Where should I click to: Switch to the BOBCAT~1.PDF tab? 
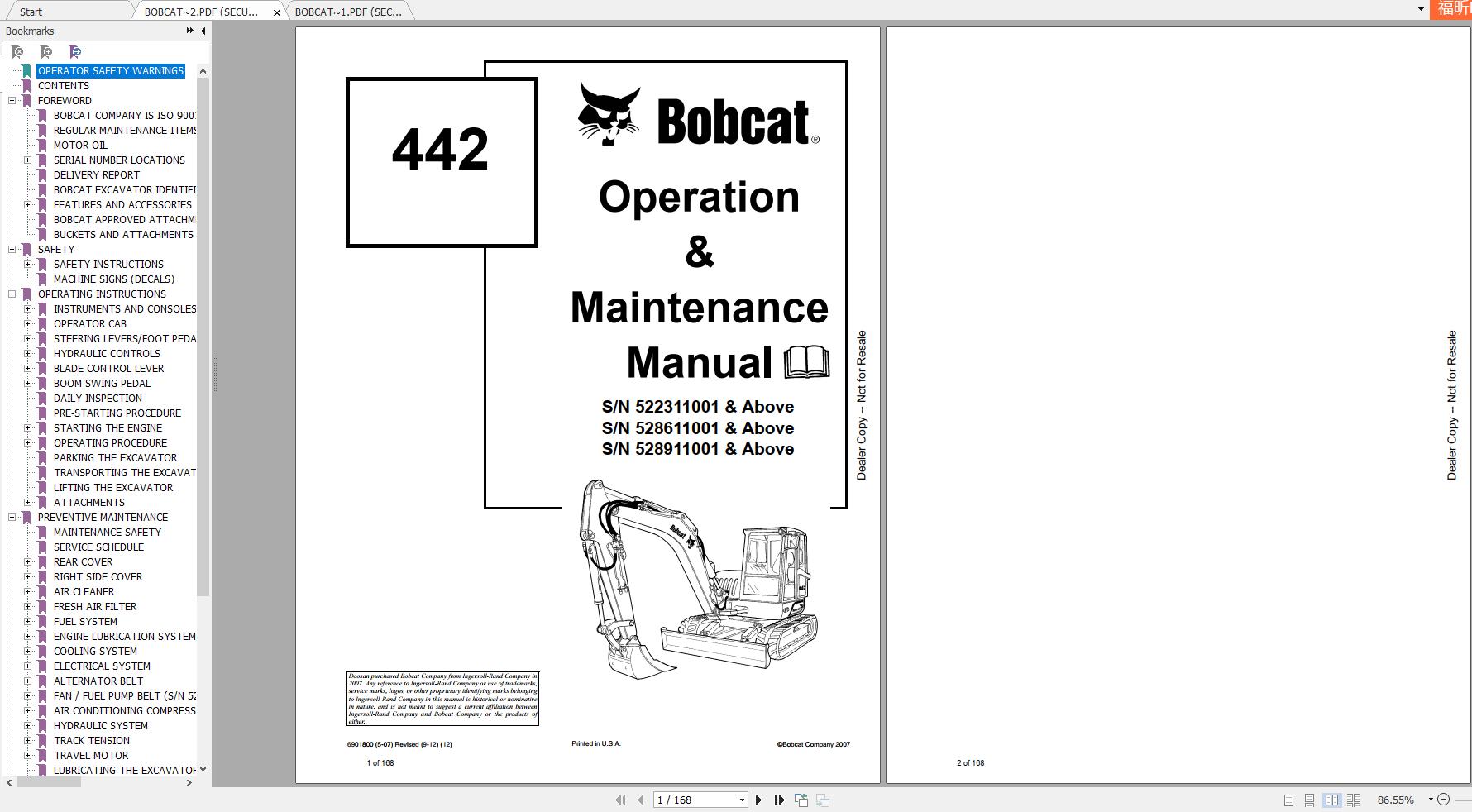[347, 12]
